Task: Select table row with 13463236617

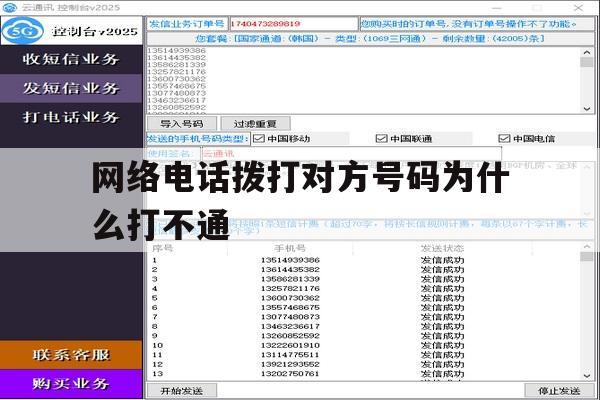Action: (x=364, y=327)
